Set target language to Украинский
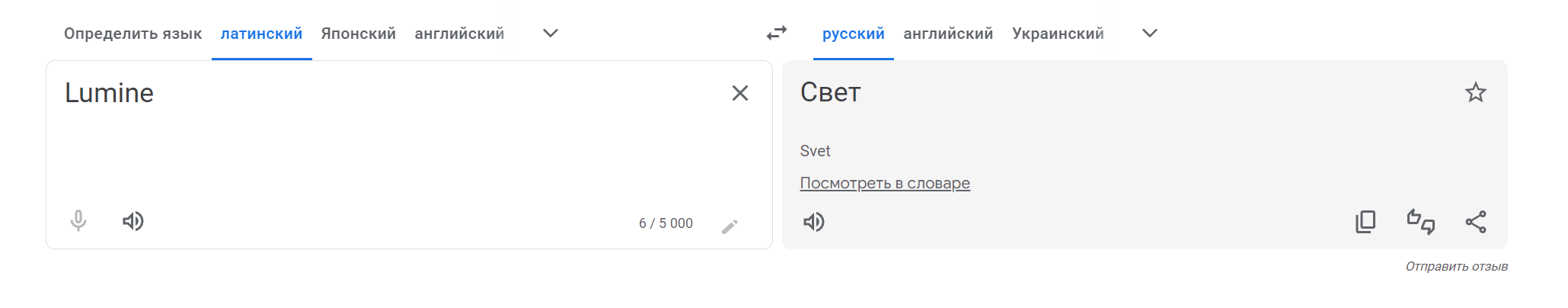 (1058, 34)
